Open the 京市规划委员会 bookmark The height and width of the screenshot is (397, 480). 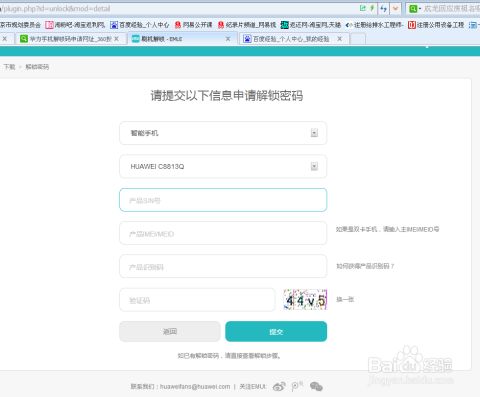click(x=20, y=25)
